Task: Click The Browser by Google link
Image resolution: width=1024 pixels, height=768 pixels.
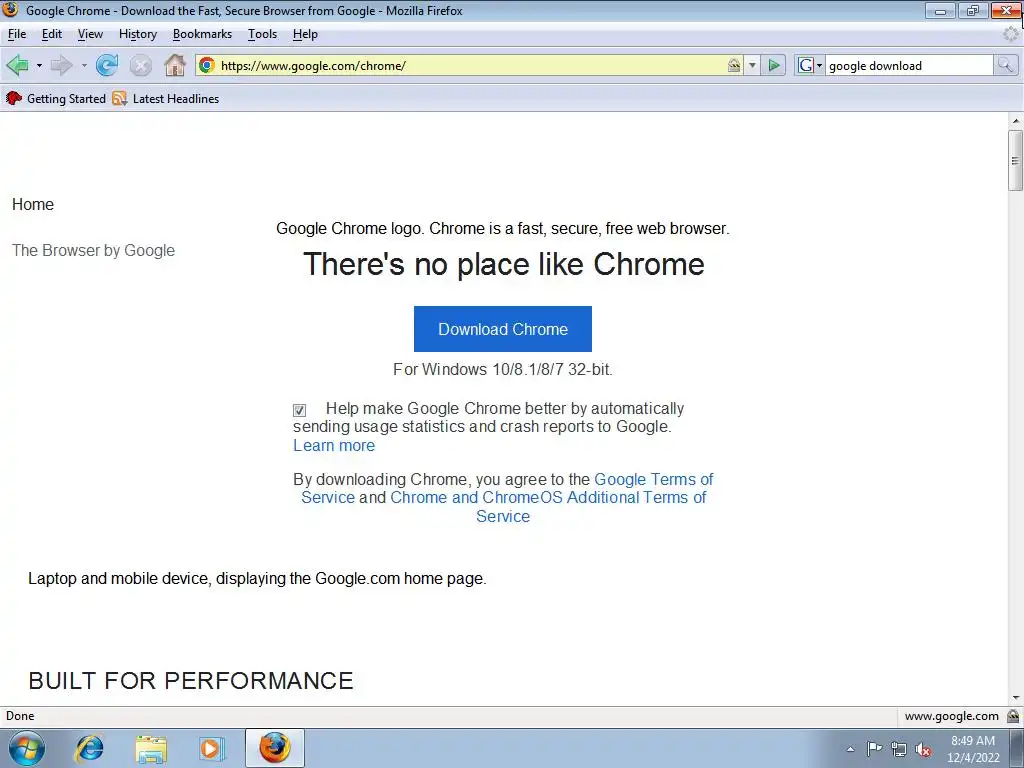Action: [x=93, y=251]
